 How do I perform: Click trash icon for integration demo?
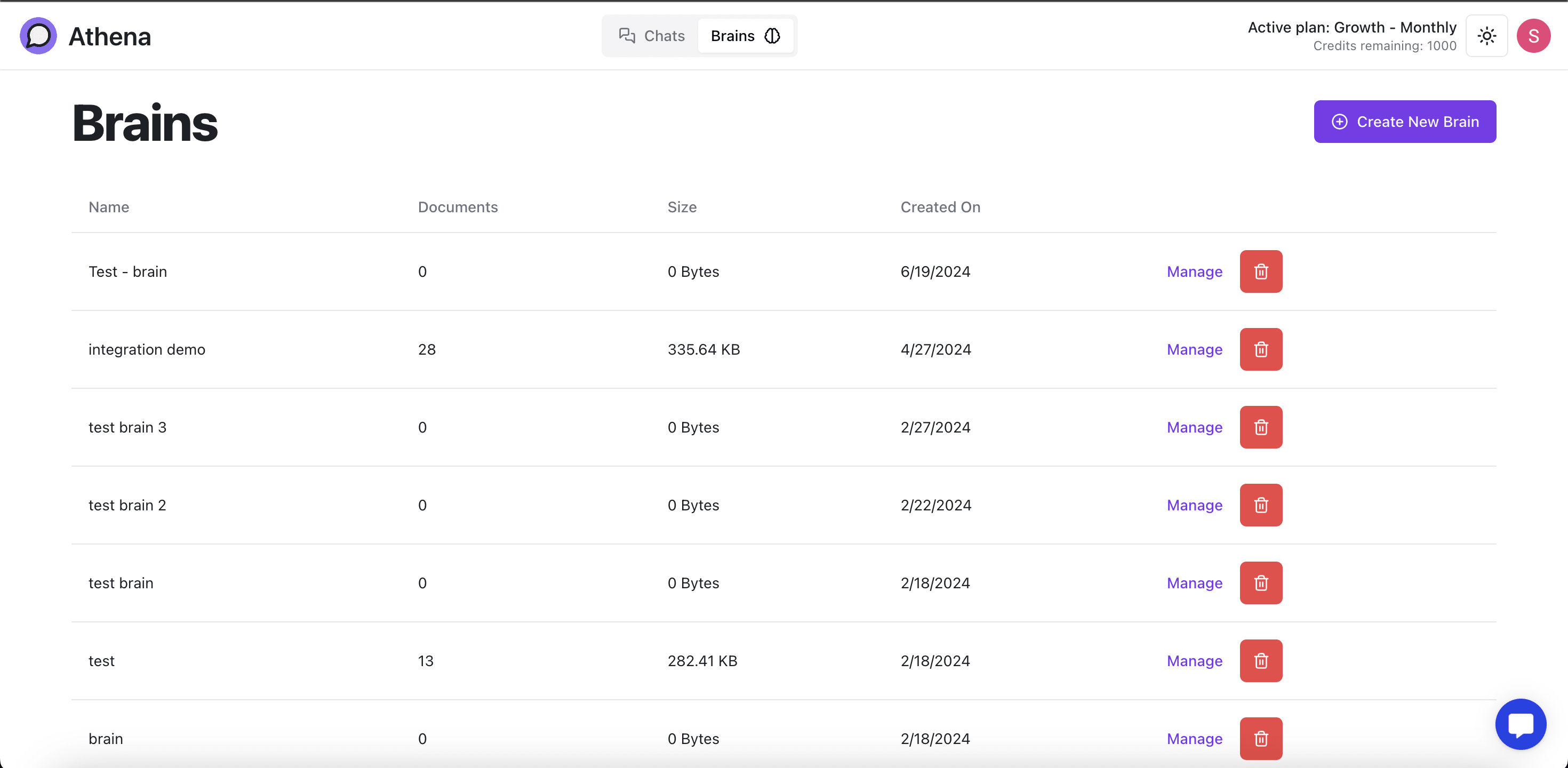click(x=1261, y=349)
